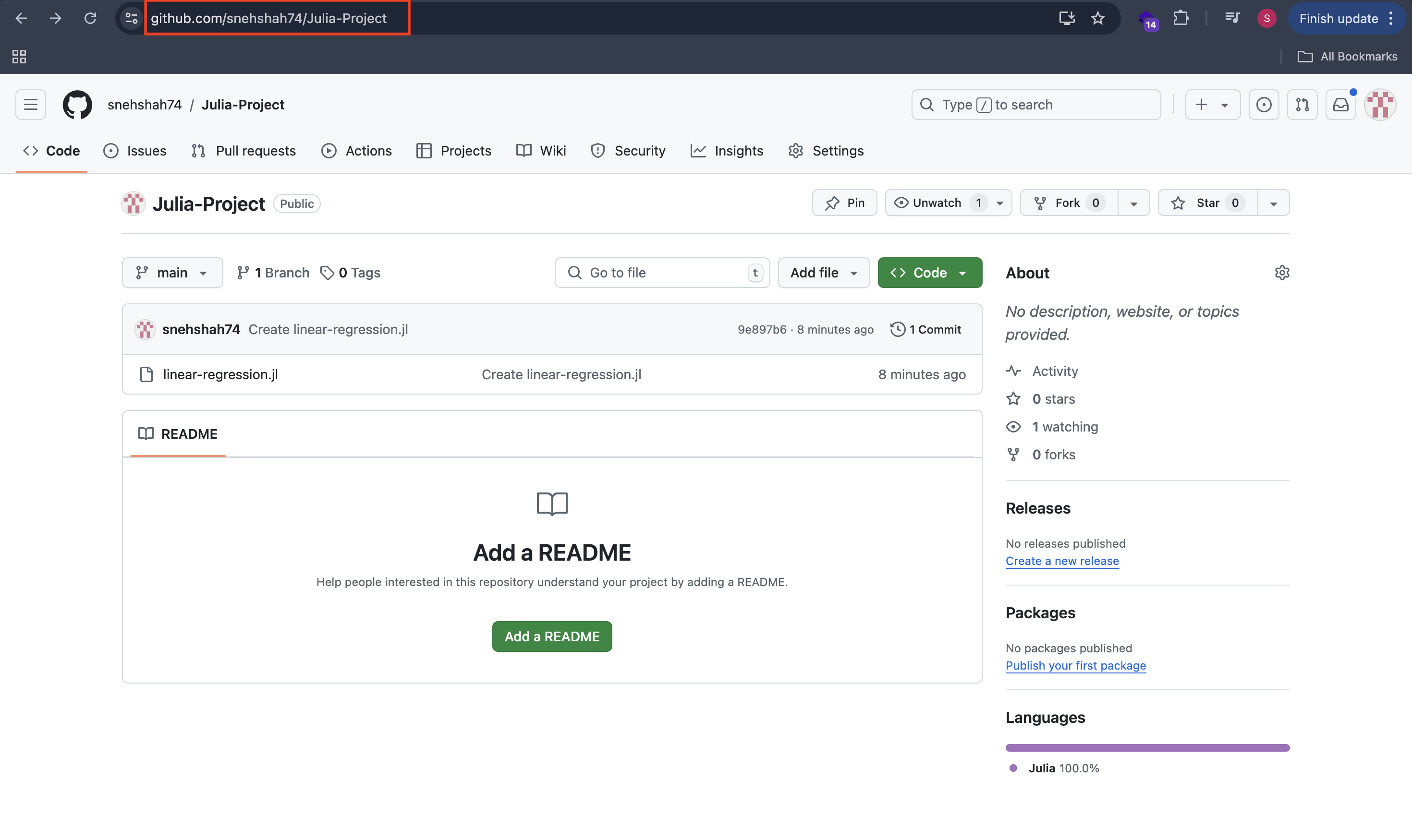The height and width of the screenshot is (840, 1412).
Task: Select the Code tab
Action: [x=51, y=151]
